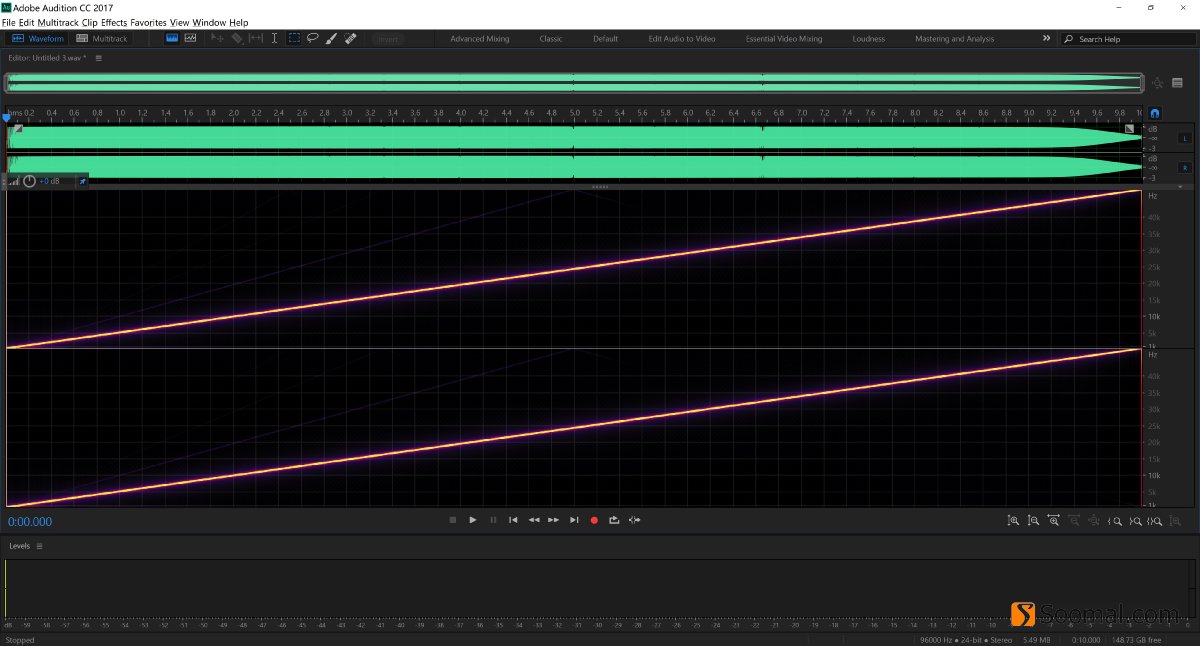
Task: Click the Waveform view button
Action: (x=38, y=39)
